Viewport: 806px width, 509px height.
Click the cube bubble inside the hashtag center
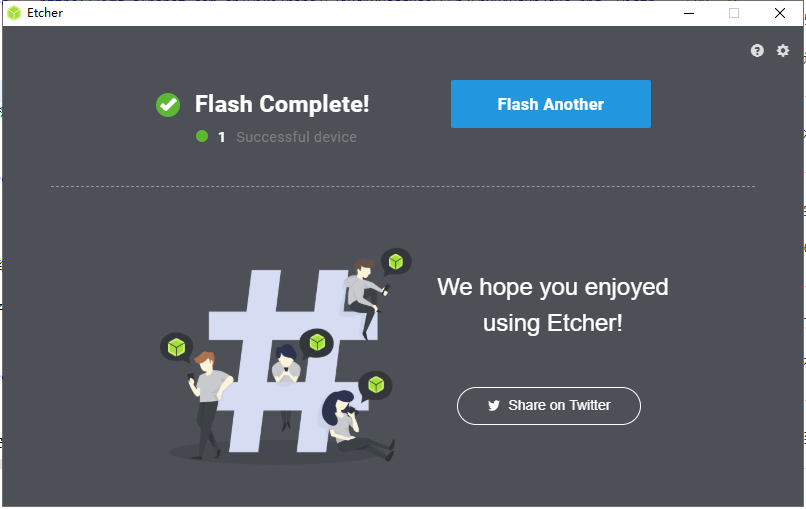coord(317,343)
